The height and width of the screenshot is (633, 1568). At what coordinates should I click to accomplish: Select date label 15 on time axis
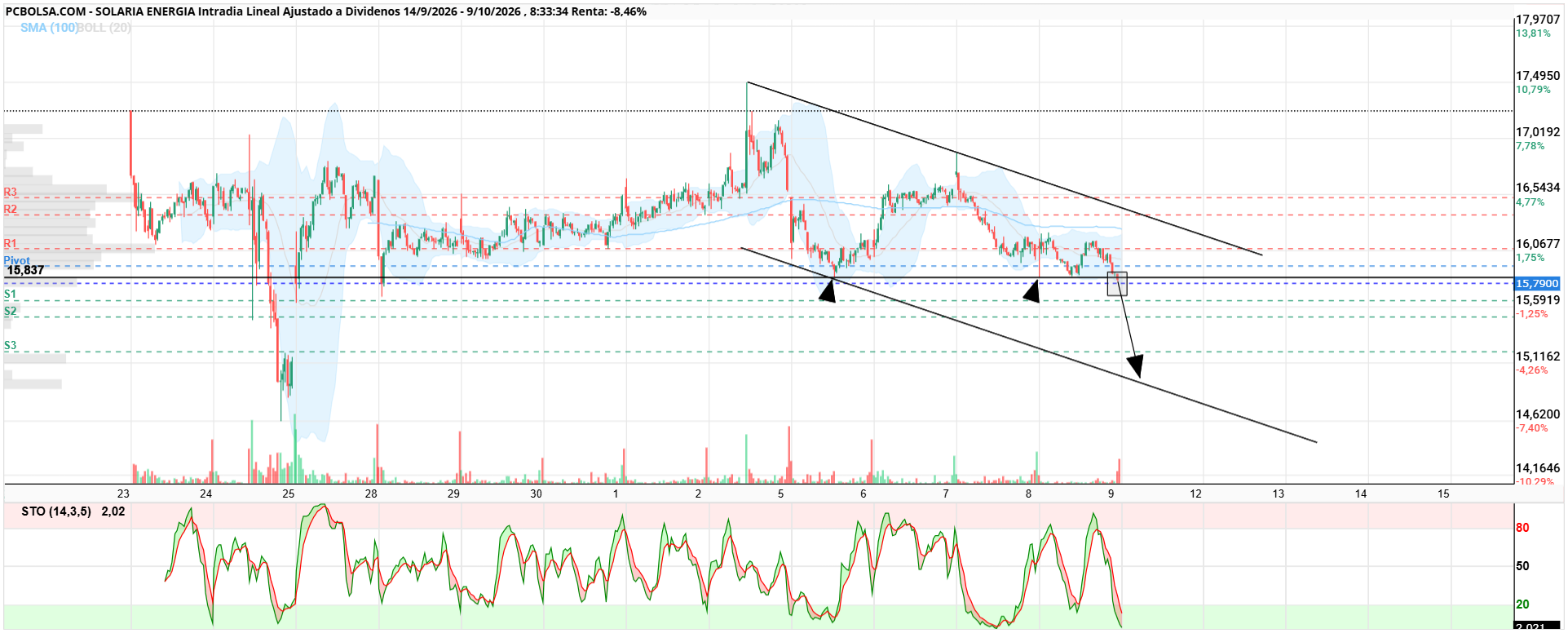(1443, 494)
